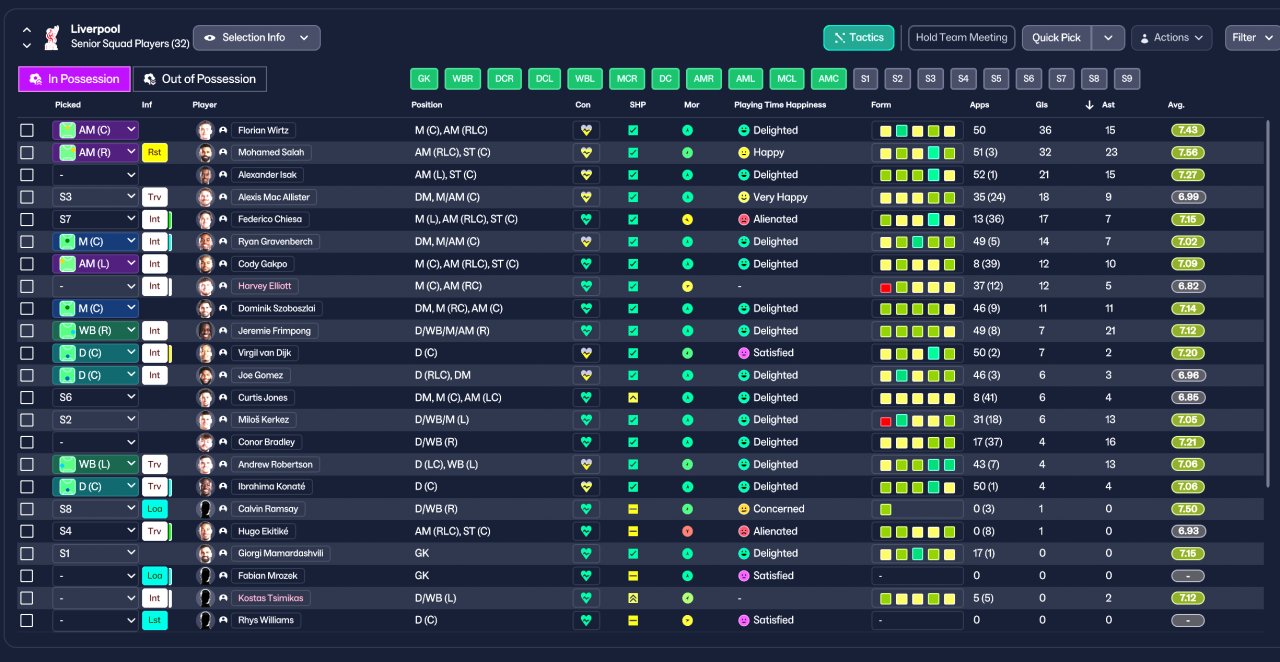Click Florian Wirtz's condition heart icon

(x=586, y=130)
